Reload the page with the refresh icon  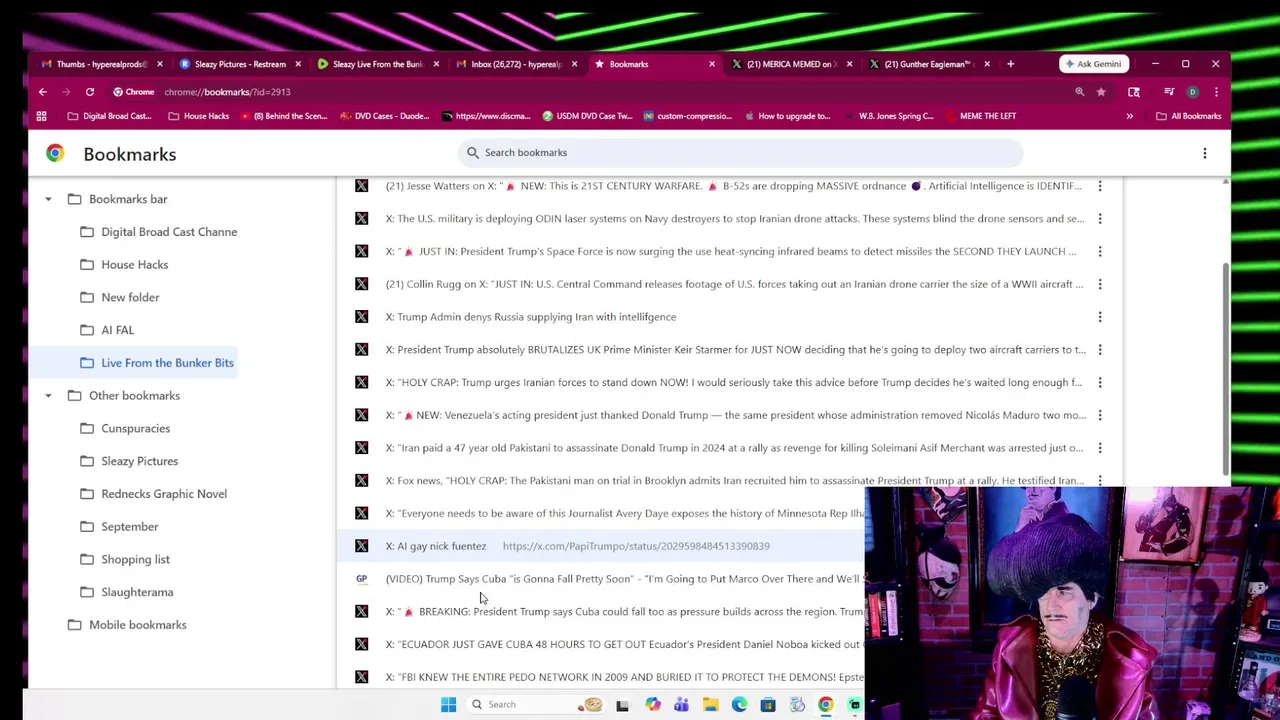[x=90, y=92]
